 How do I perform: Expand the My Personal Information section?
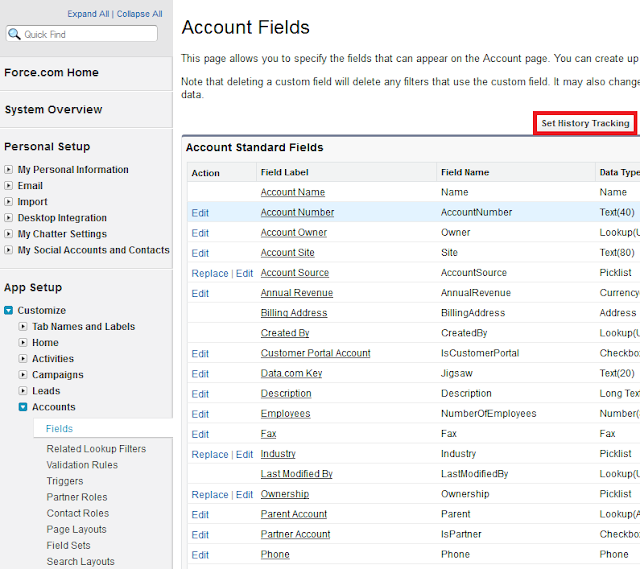(9, 170)
